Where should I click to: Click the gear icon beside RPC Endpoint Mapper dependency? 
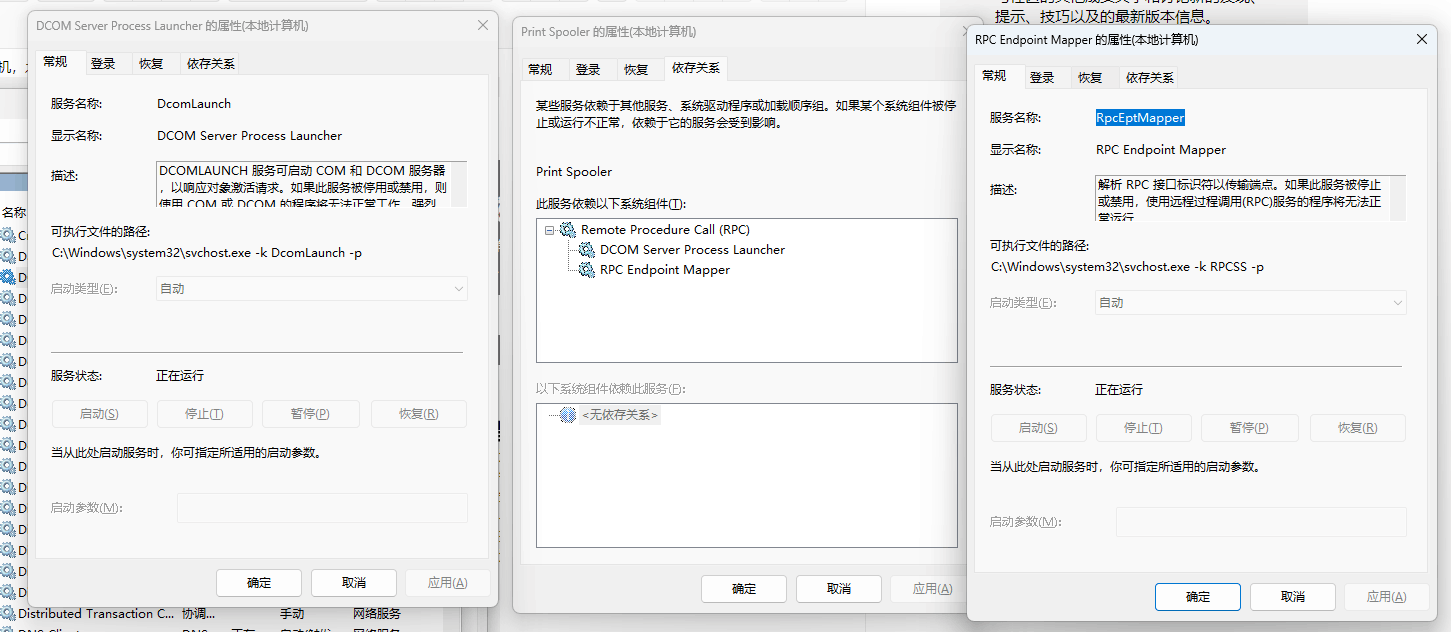(585, 270)
